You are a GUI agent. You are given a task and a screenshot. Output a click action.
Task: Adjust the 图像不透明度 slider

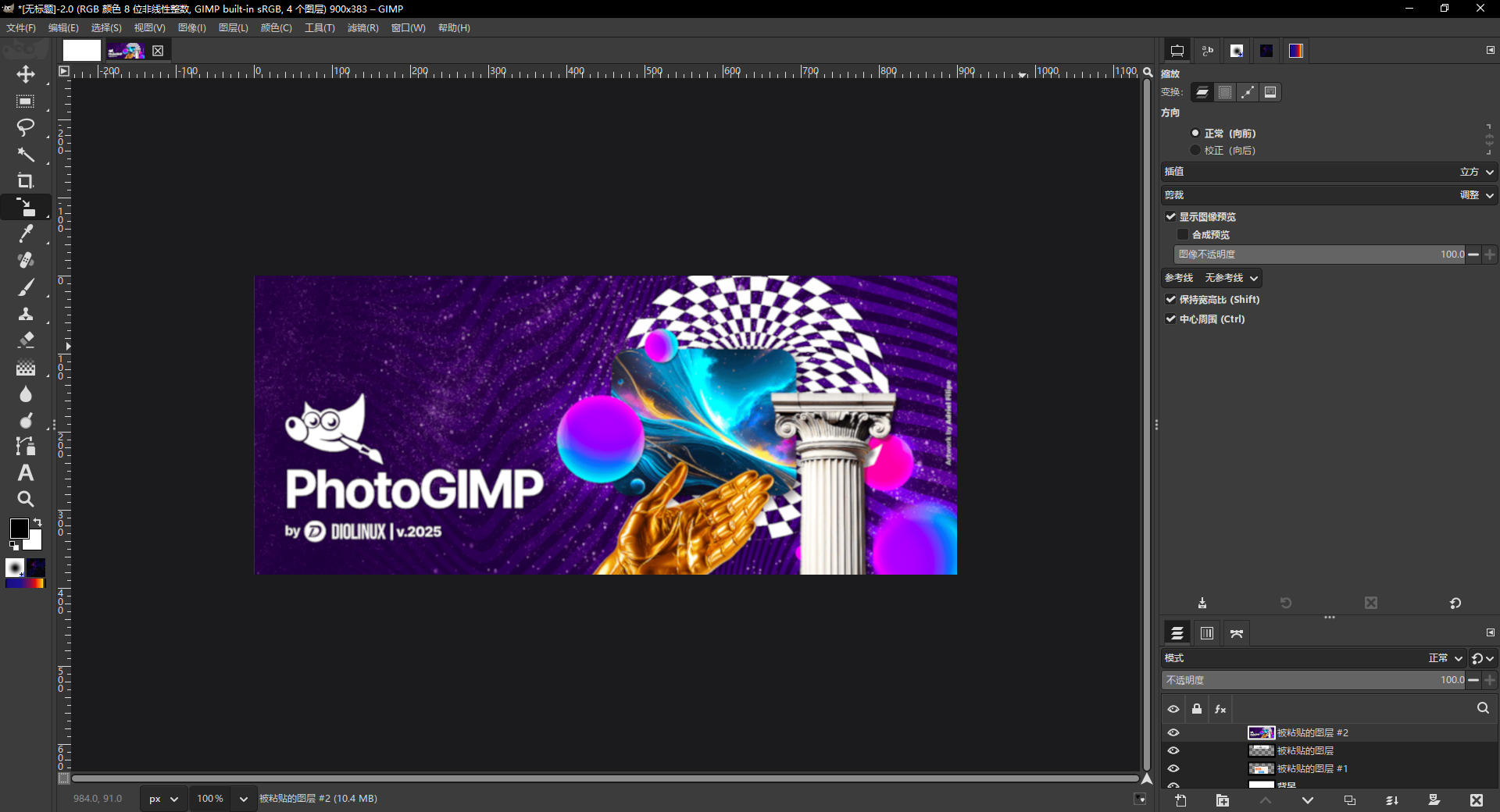tap(1320, 255)
